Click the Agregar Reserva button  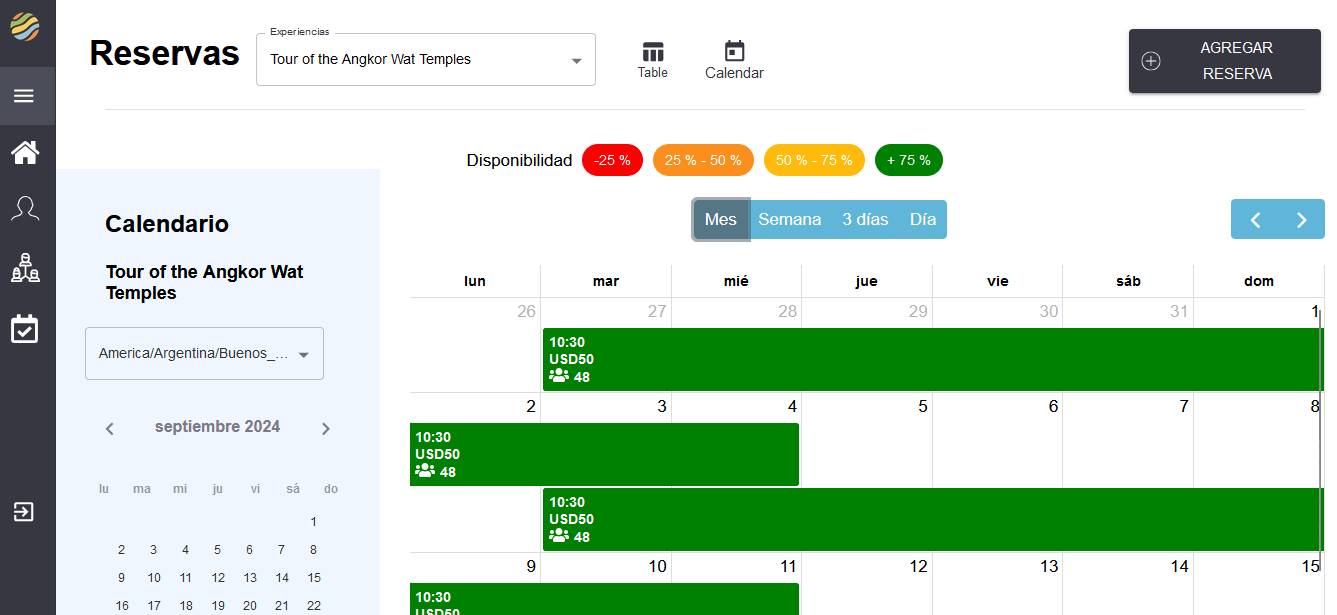[x=1224, y=61]
